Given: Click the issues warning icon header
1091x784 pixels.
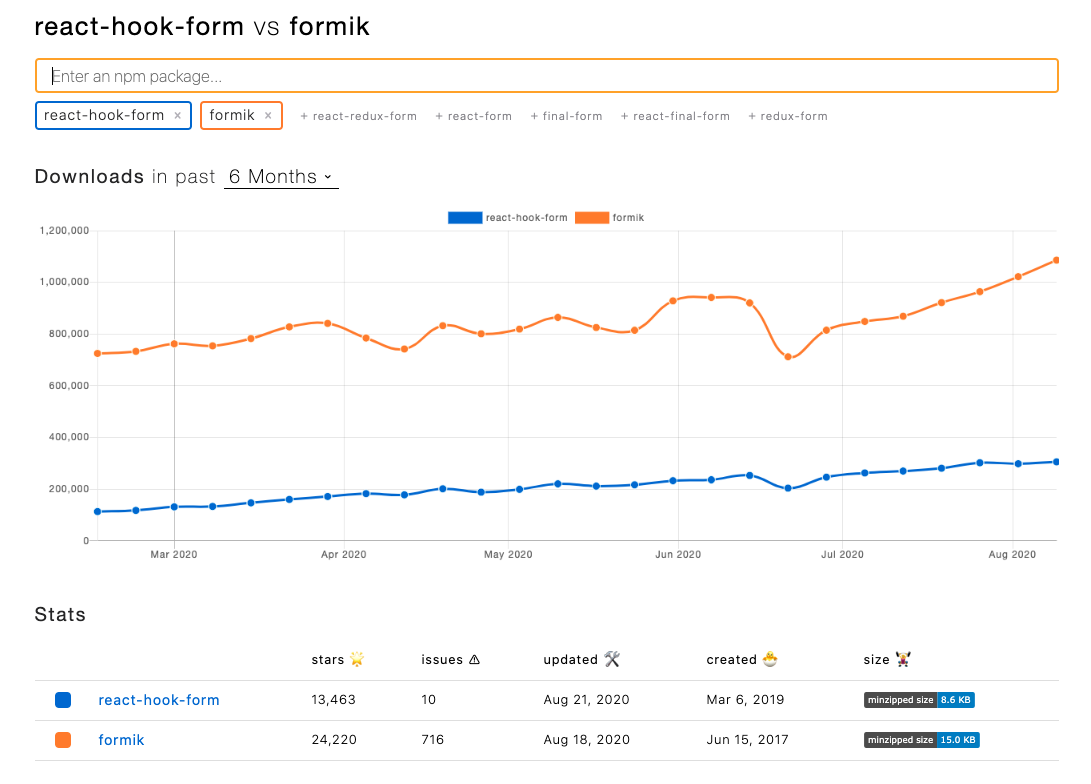Looking at the screenshot, I should point(474,659).
